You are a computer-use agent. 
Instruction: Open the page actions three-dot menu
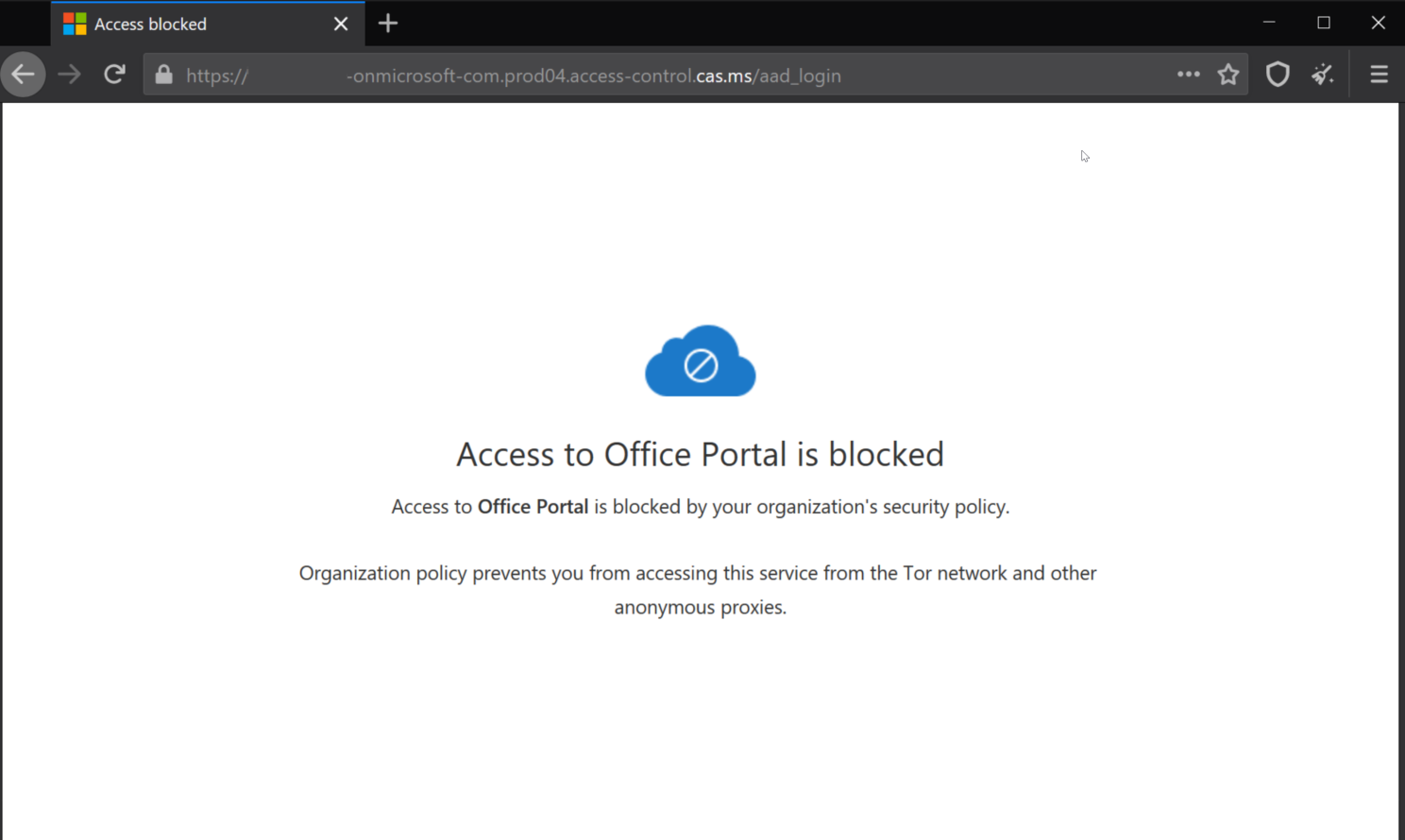pos(1188,75)
